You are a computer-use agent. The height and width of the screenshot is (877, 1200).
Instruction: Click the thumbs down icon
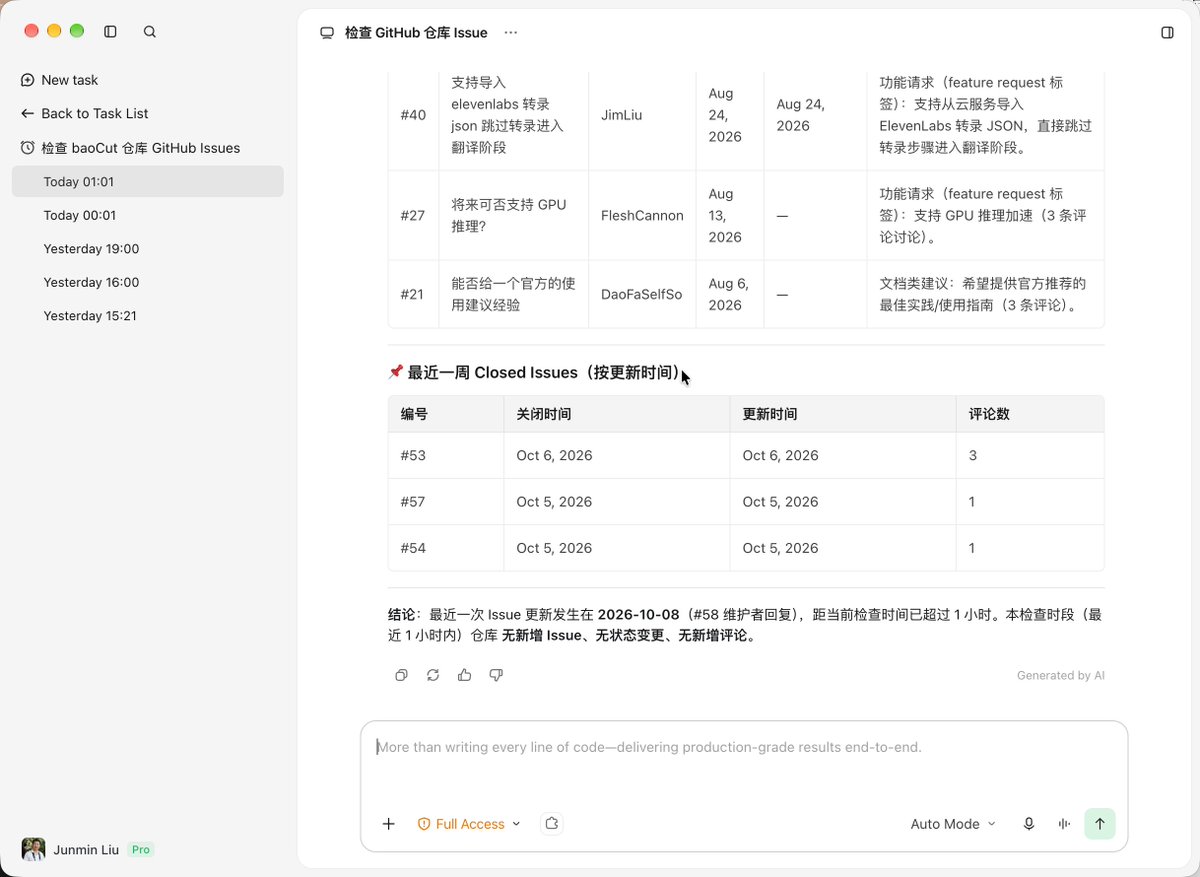[x=496, y=675]
